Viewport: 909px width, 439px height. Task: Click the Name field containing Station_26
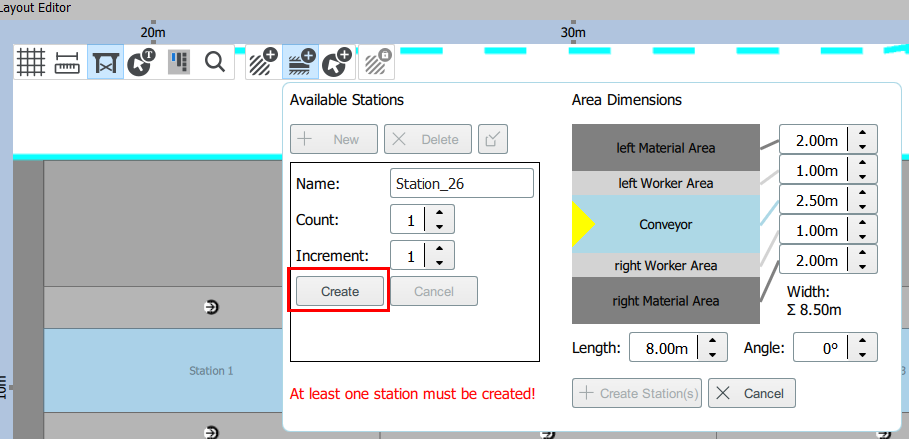point(461,184)
